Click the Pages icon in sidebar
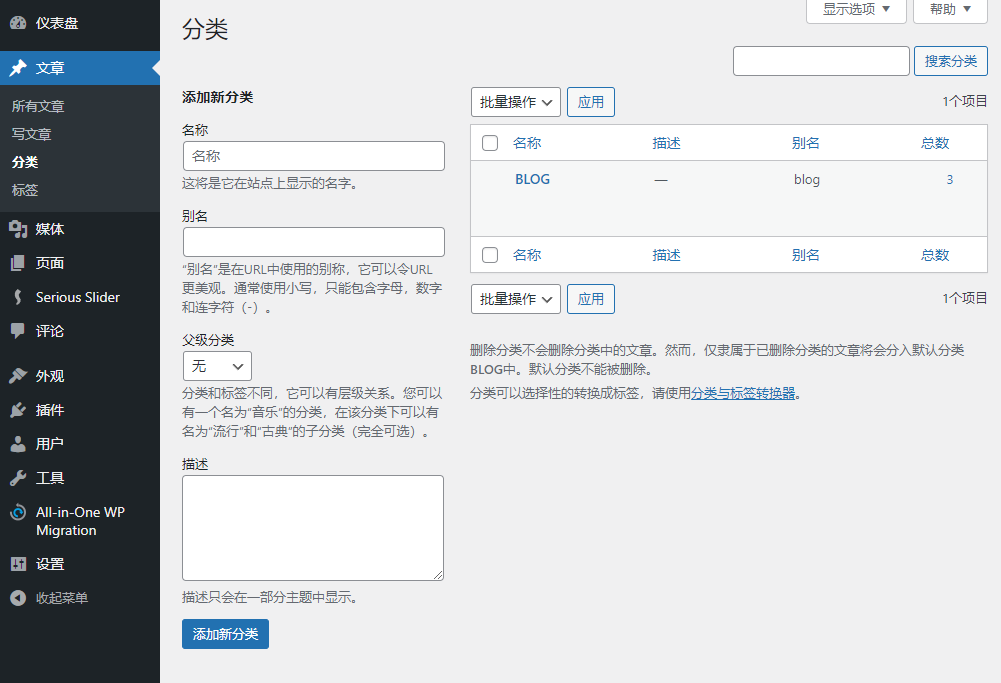The width and height of the screenshot is (1001, 683). [x=18, y=263]
